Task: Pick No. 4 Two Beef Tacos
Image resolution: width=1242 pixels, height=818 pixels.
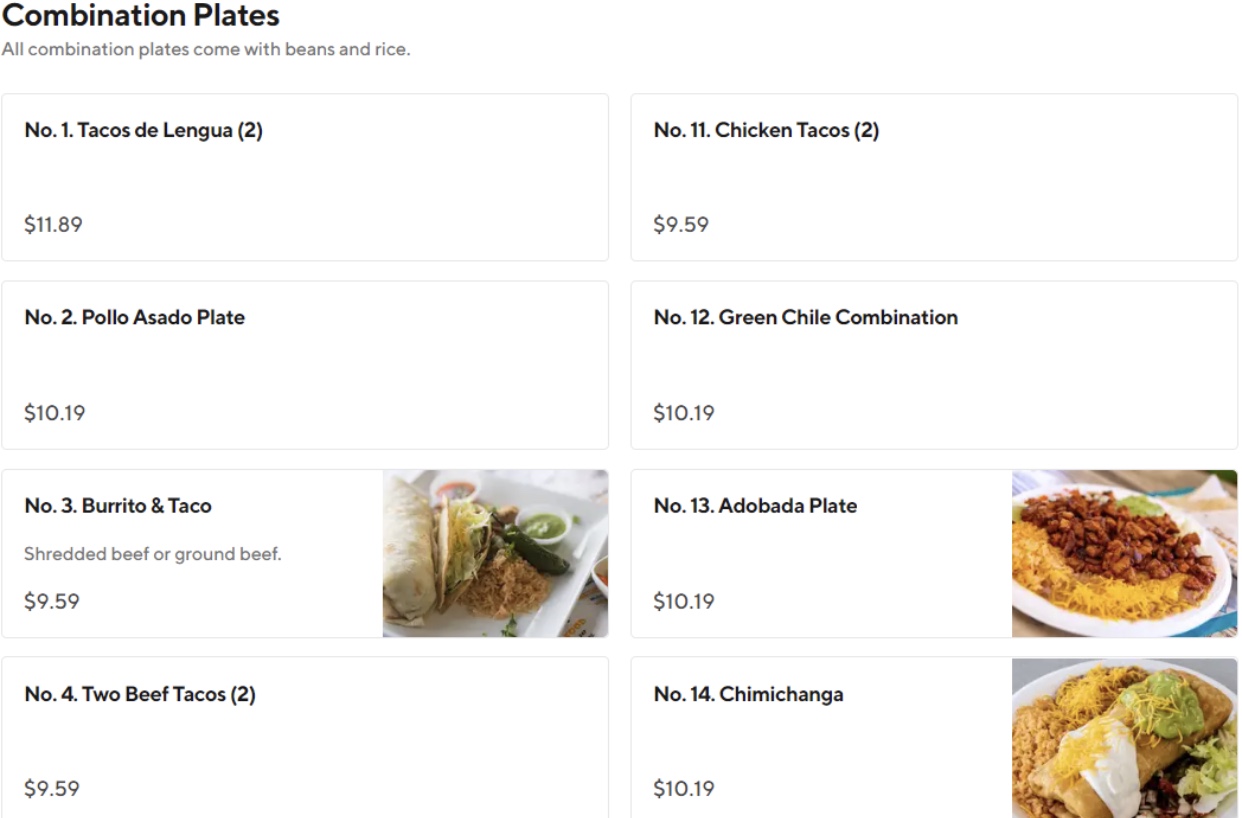Action: tap(140, 694)
